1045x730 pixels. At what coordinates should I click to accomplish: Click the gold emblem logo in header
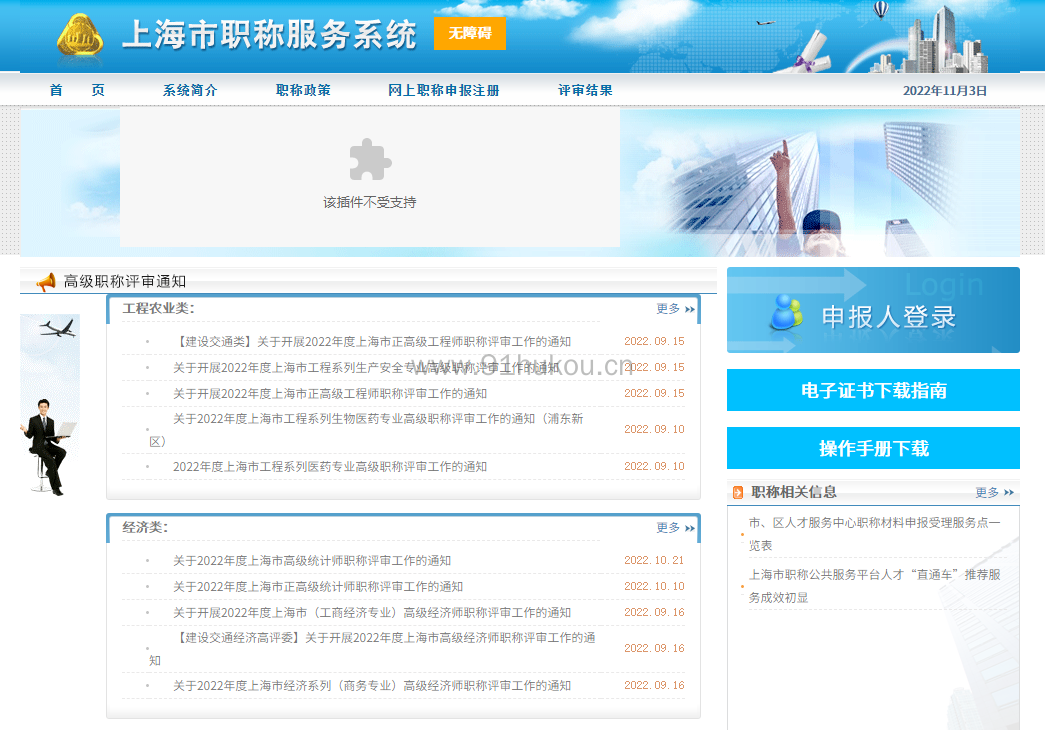point(81,36)
